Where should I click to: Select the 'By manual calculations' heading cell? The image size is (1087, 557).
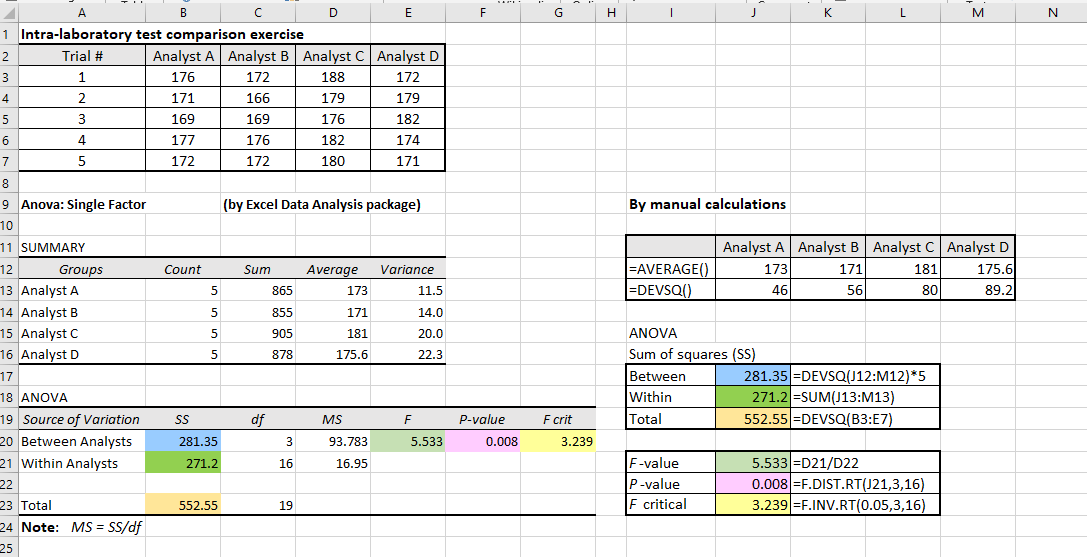(x=707, y=204)
